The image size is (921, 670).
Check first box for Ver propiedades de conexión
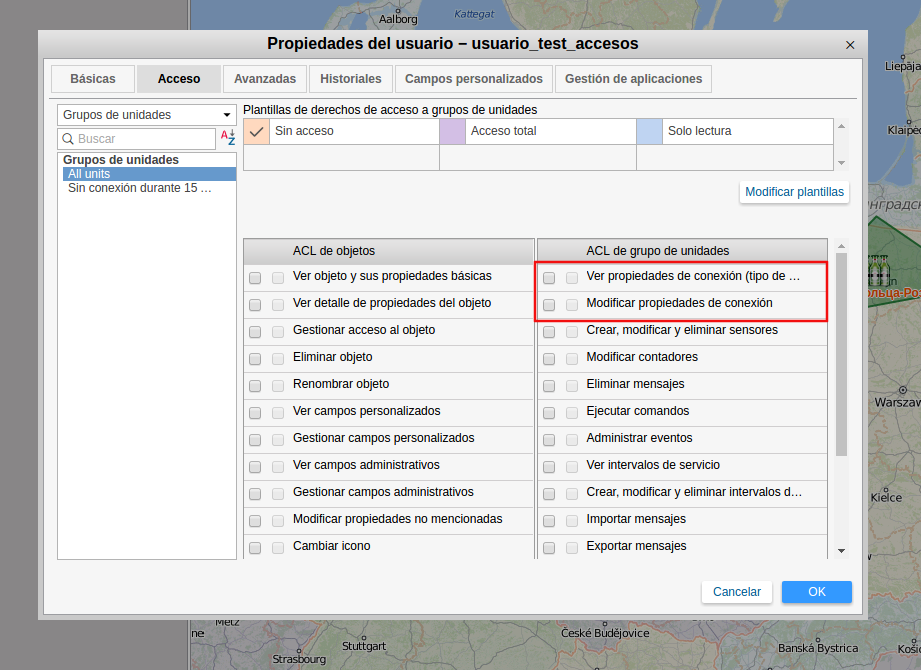click(x=549, y=277)
